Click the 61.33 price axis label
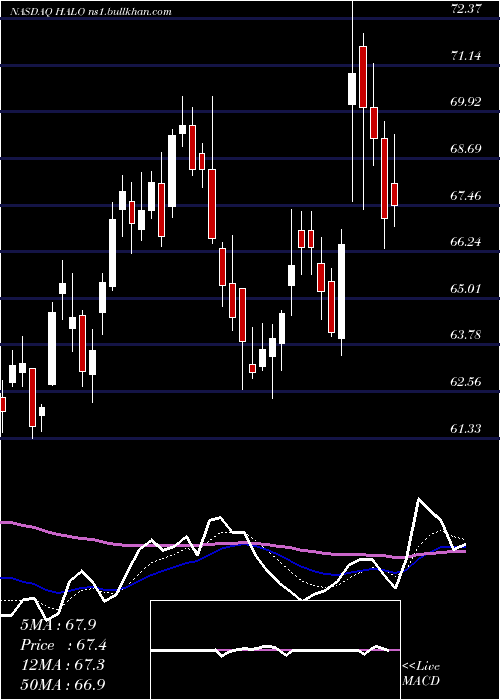This screenshot has height=700, width=500. (466, 429)
